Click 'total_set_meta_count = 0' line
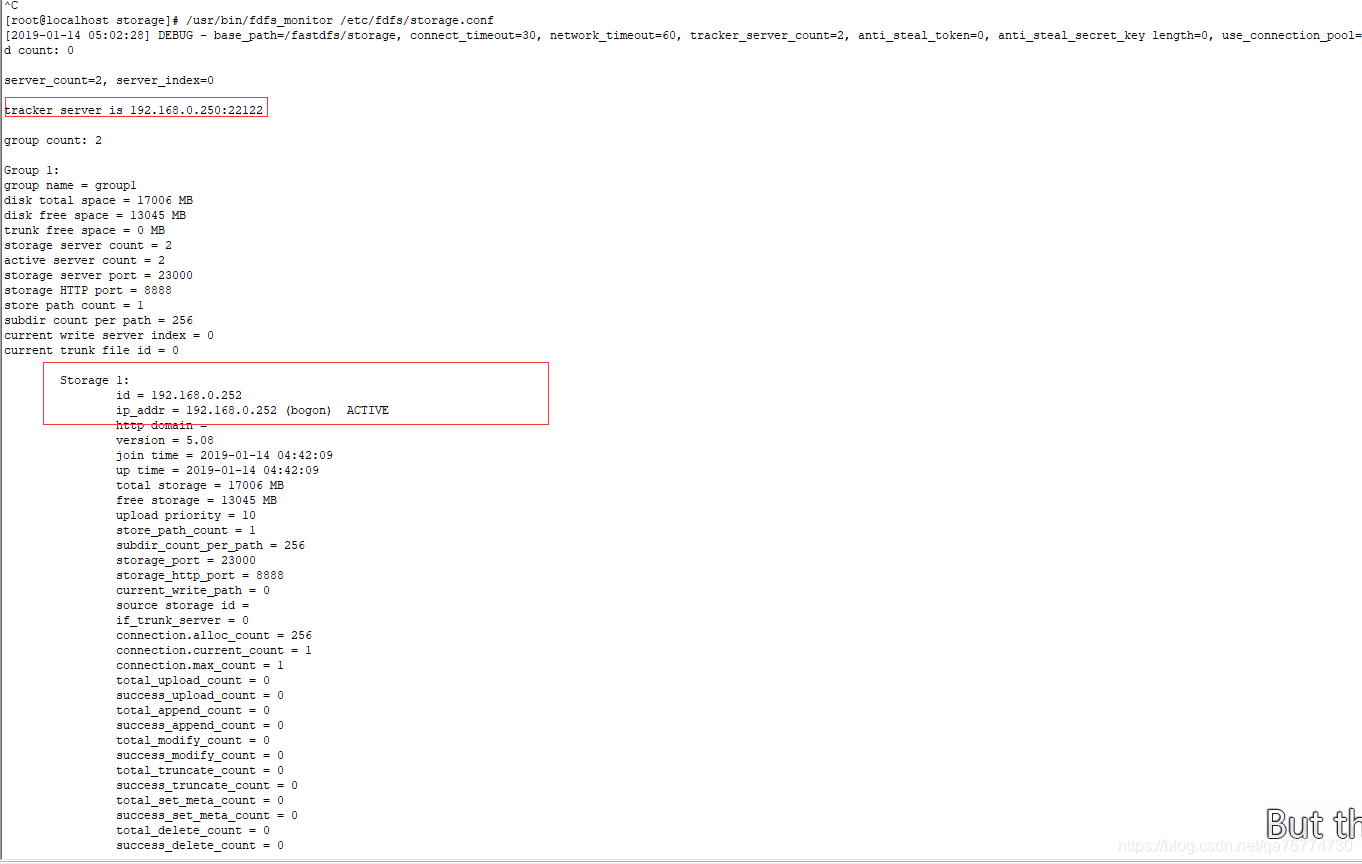Viewport: 1362px width, 864px height. [200, 800]
